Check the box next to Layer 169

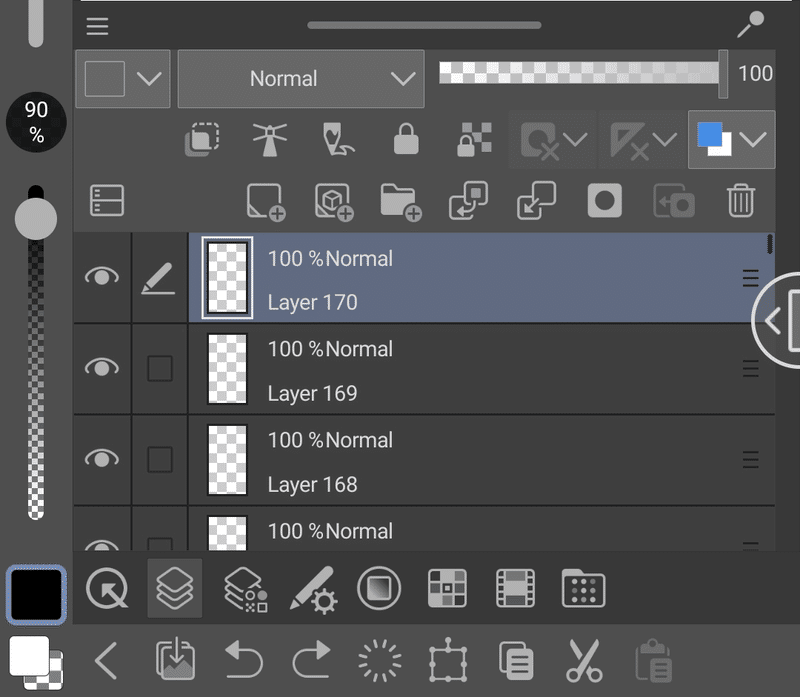point(160,369)
